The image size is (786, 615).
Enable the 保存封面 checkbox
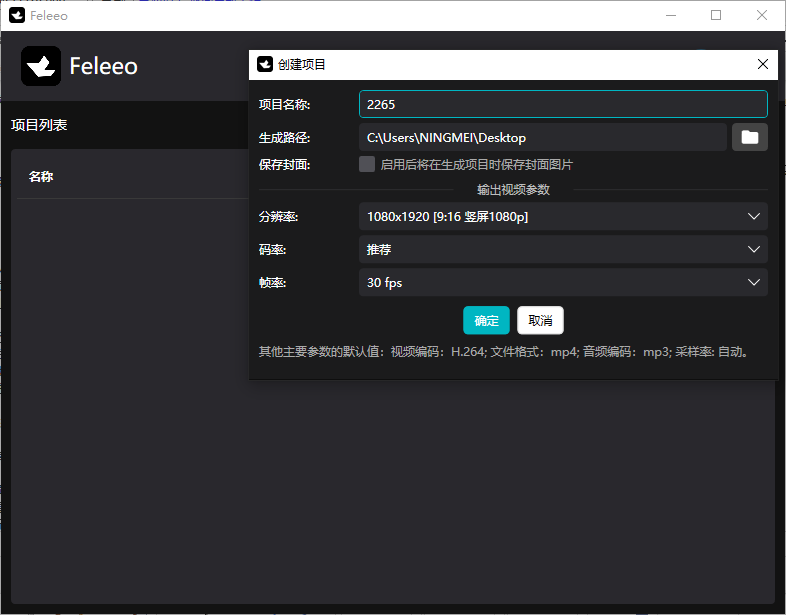tap(367, 164)
